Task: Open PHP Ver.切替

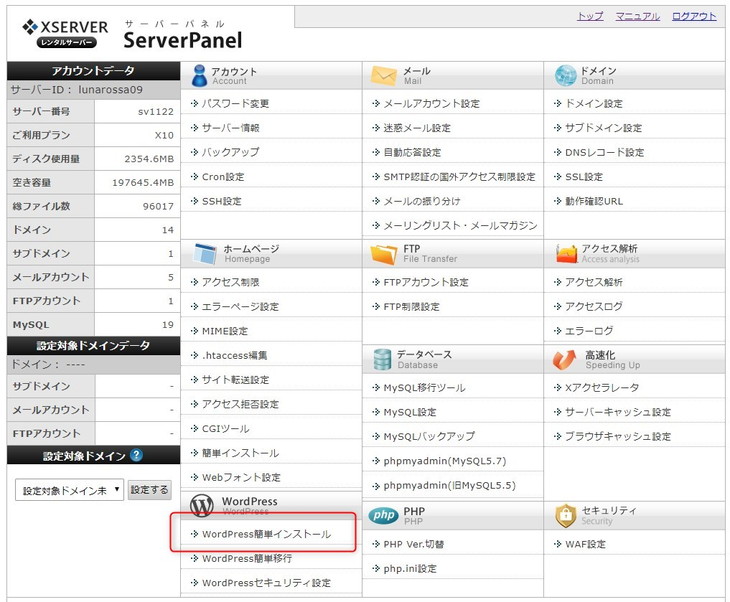Action: point(413,544)
